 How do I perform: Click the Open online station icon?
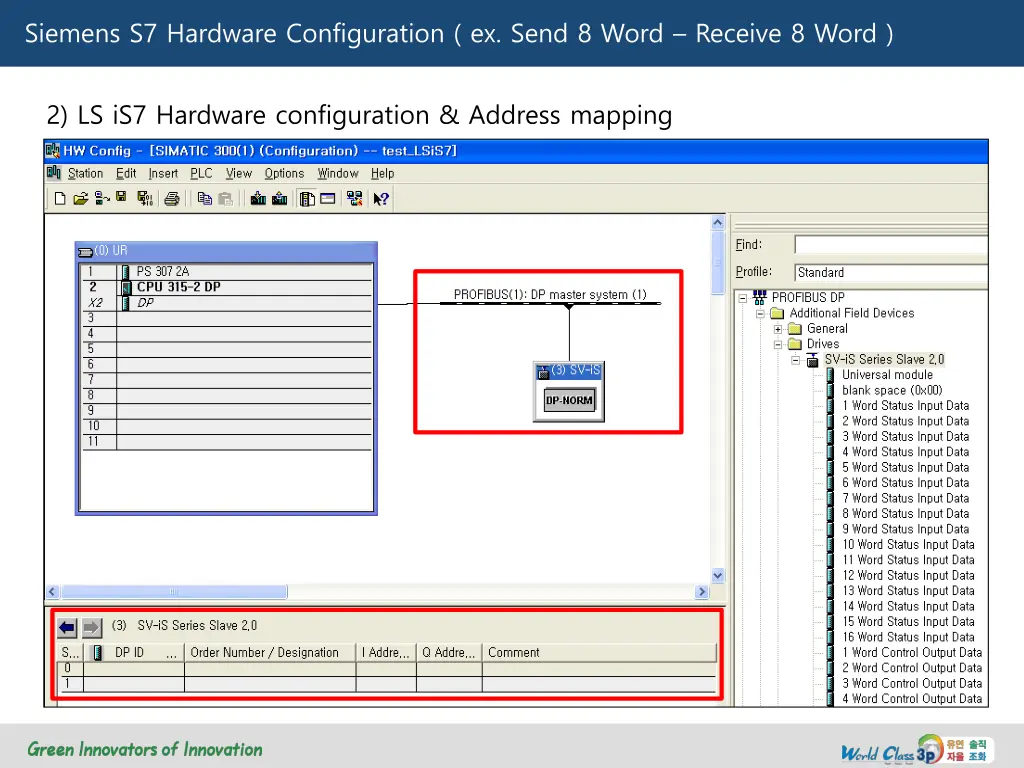tap(102, 199)
